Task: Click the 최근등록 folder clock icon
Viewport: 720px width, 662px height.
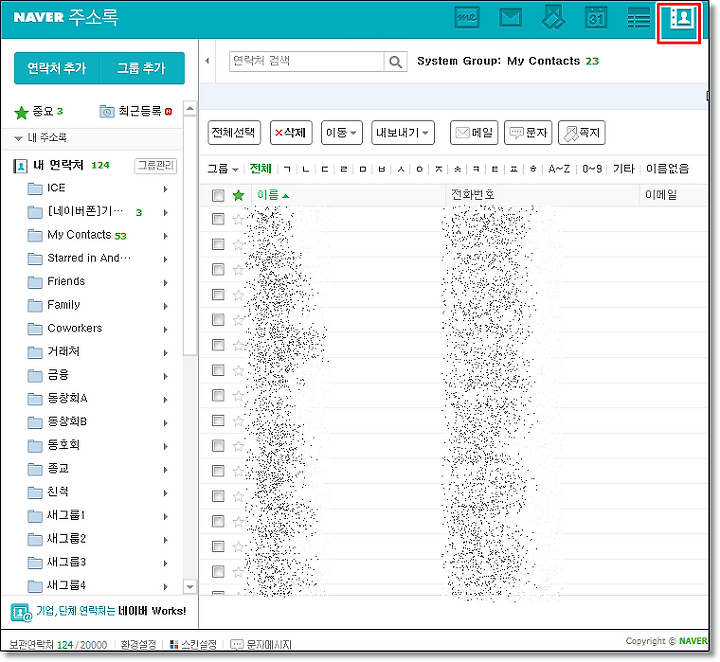Action: pos(107,112)
